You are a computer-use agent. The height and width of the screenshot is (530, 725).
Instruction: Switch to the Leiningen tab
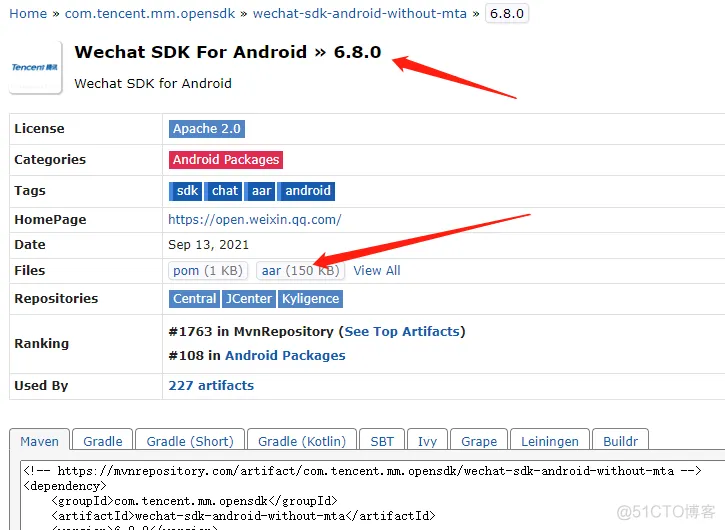click(x=550, y=441)
